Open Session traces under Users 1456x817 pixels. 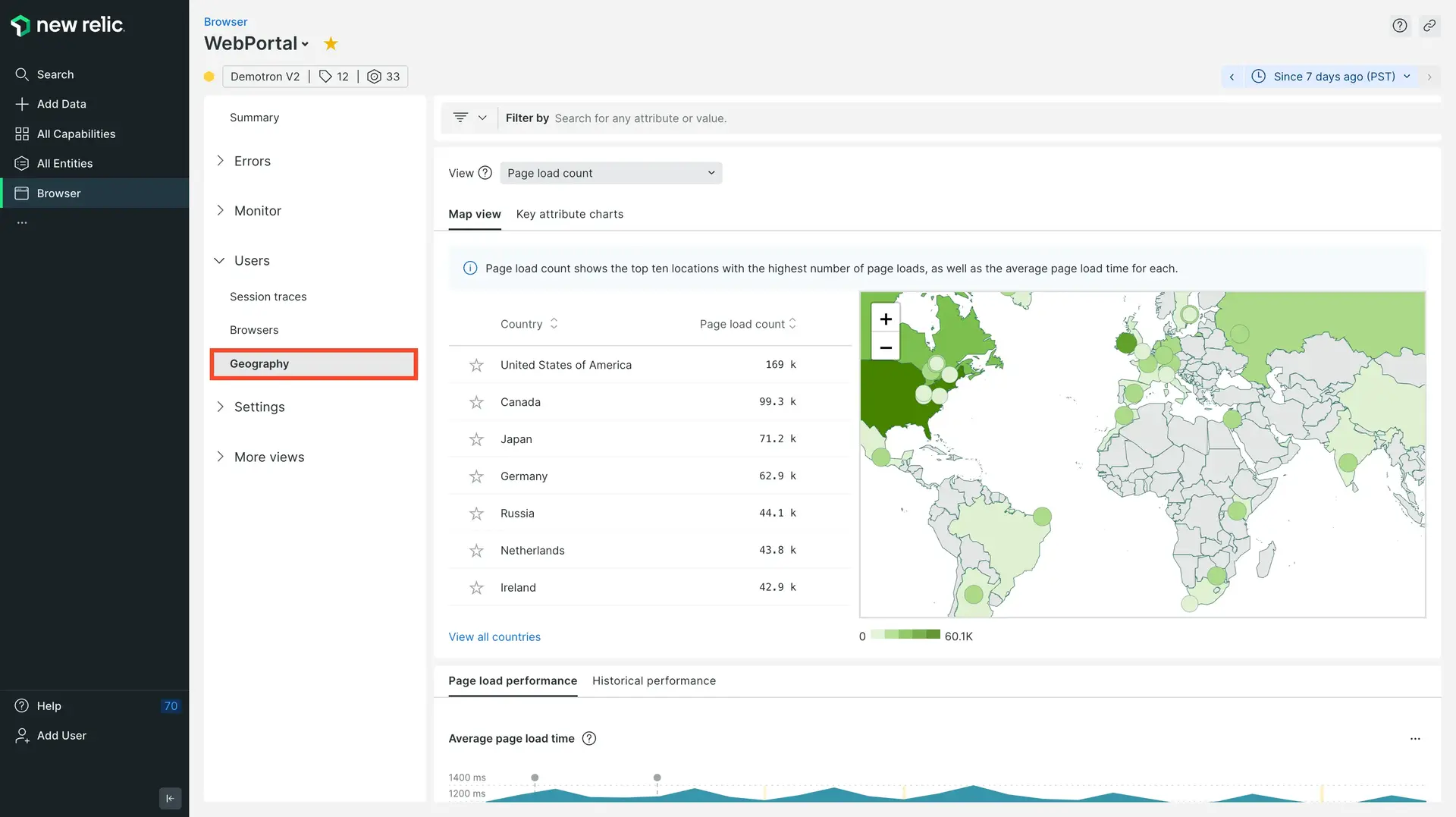point(268,297)
